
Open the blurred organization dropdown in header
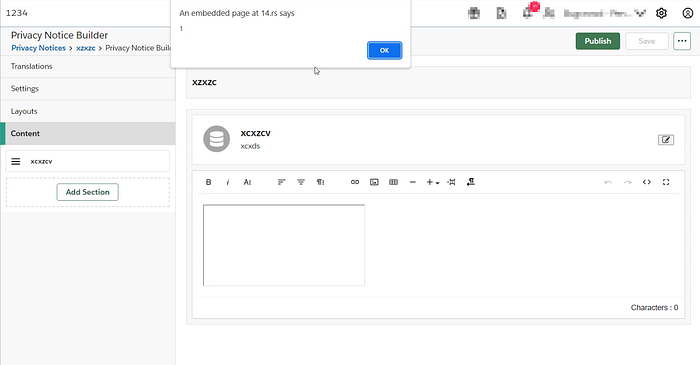(604, 13)
